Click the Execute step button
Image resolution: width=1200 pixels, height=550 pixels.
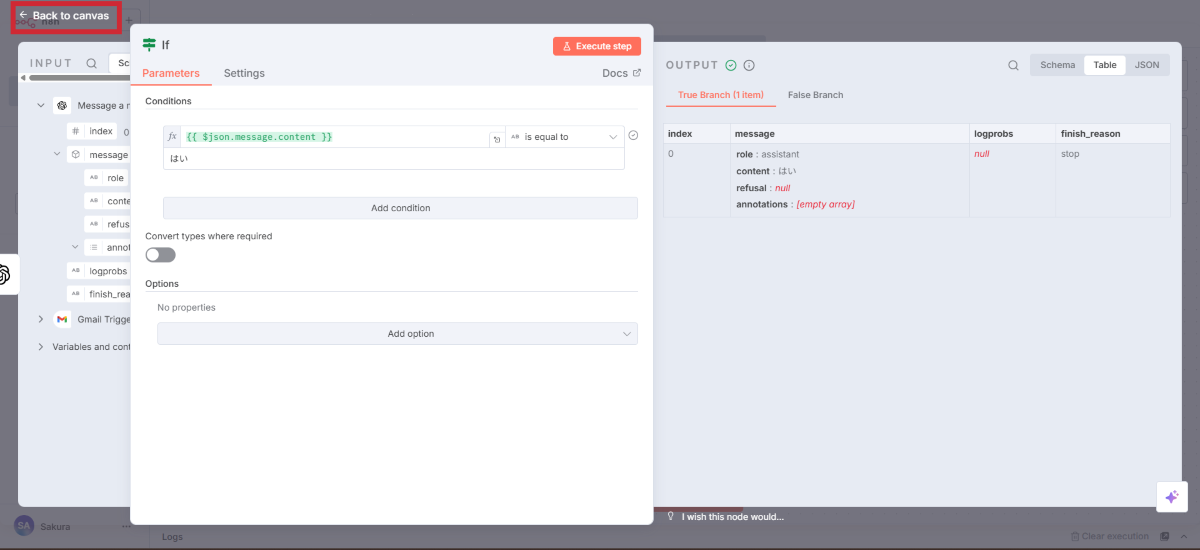click(596, 46)
